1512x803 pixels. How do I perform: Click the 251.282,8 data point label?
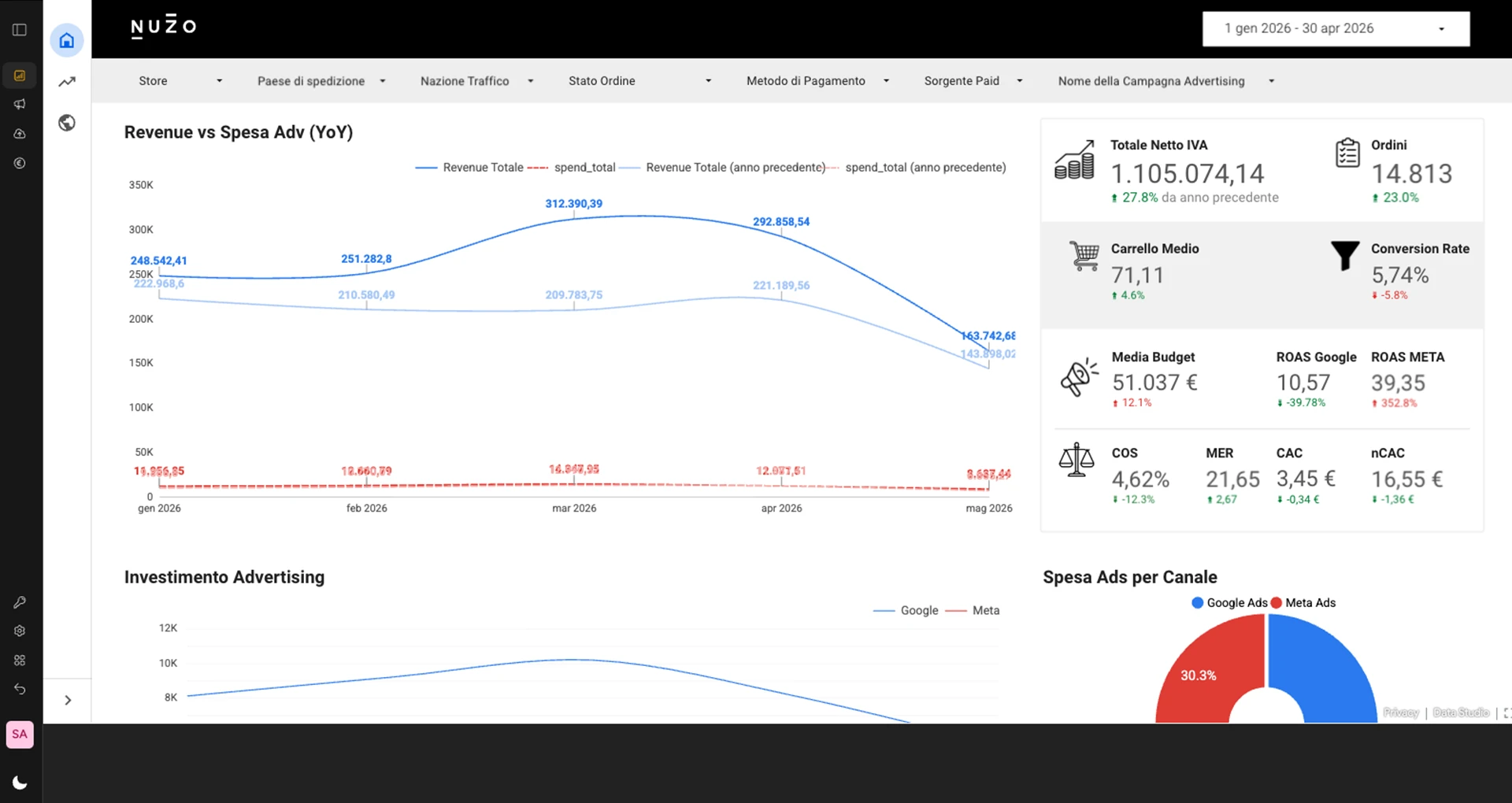click(x=366, y=259)
